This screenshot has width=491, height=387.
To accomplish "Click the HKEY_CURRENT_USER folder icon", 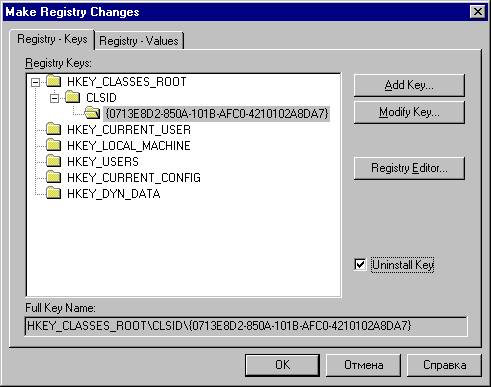I will point(53,129).
